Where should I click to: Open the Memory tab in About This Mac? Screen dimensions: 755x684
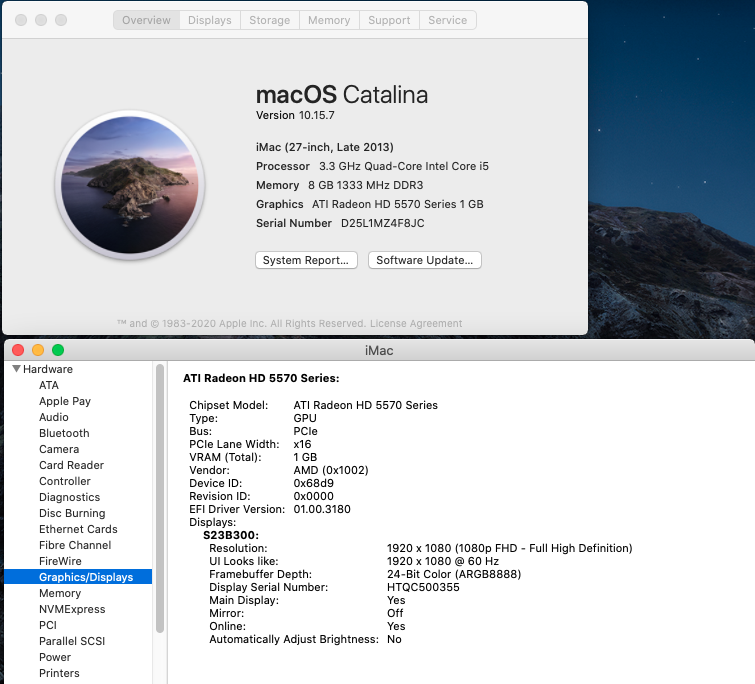(x=329, y=20)
